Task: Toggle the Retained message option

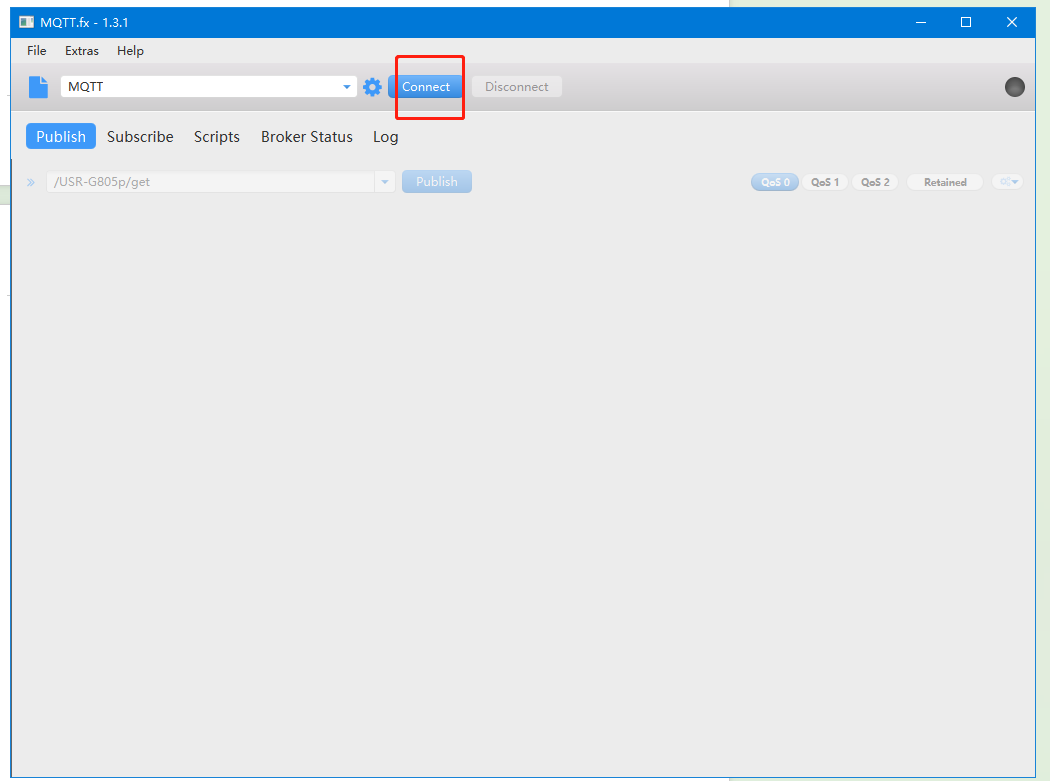Action: coord(945,182)
